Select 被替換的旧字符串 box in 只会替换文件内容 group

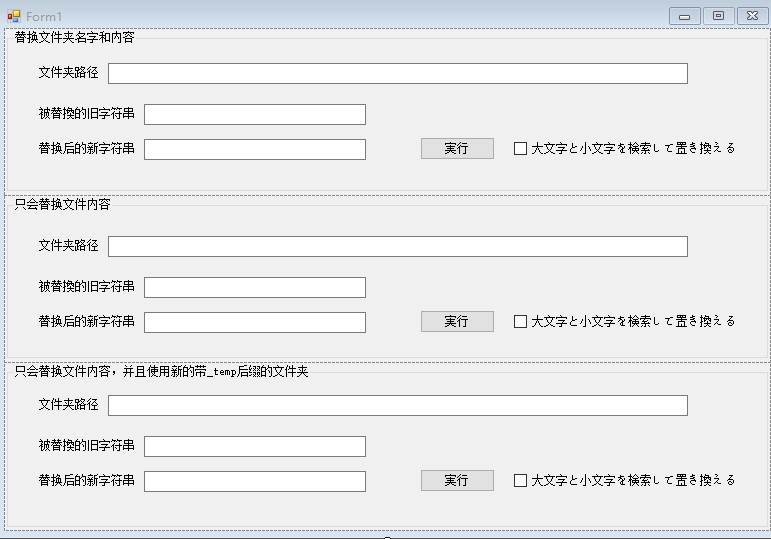click(255, 287)
